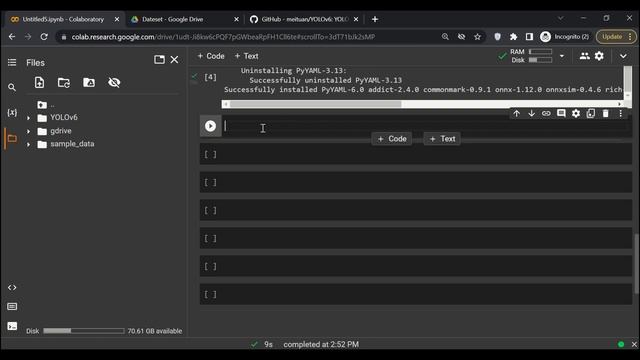Upload file to session storage
640x360 pixels.
point(39,82)
